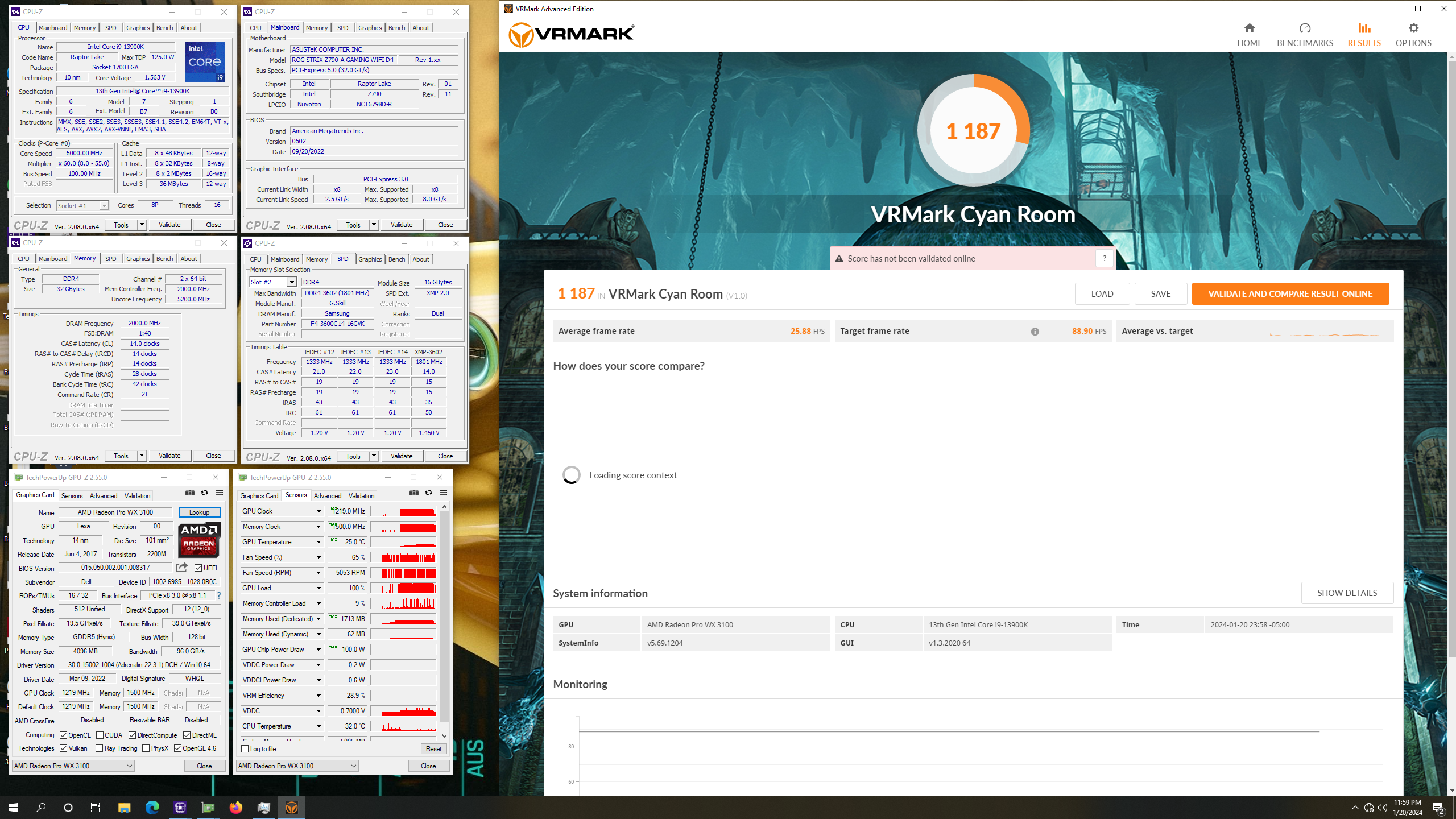Open GPU Clock sensor dropdown
This screenshot has height=819, width=1456.
[x=318, y=511]
